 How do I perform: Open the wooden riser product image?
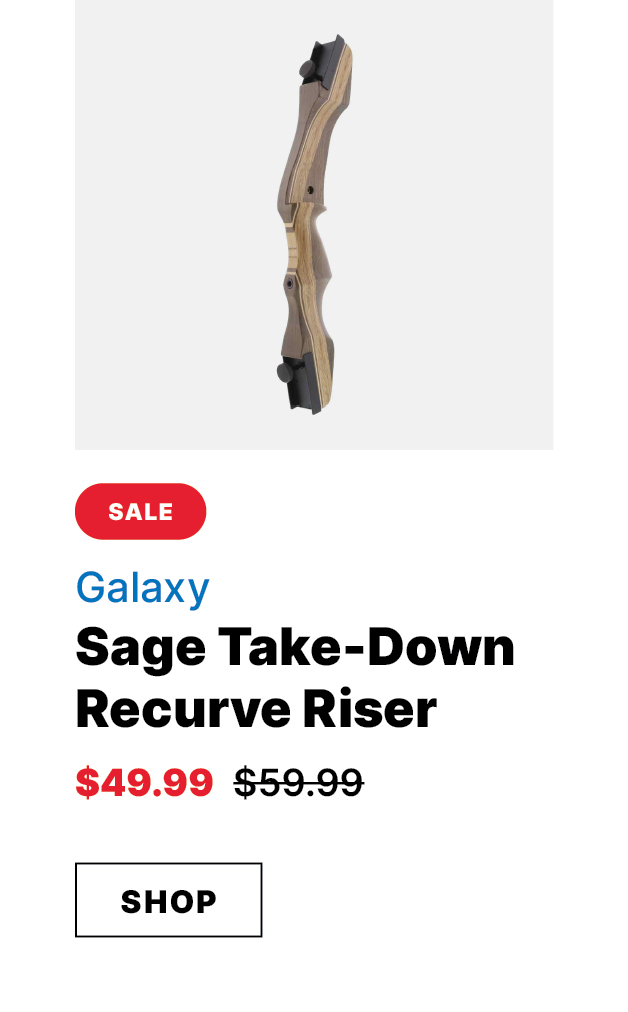coord(314,225)
